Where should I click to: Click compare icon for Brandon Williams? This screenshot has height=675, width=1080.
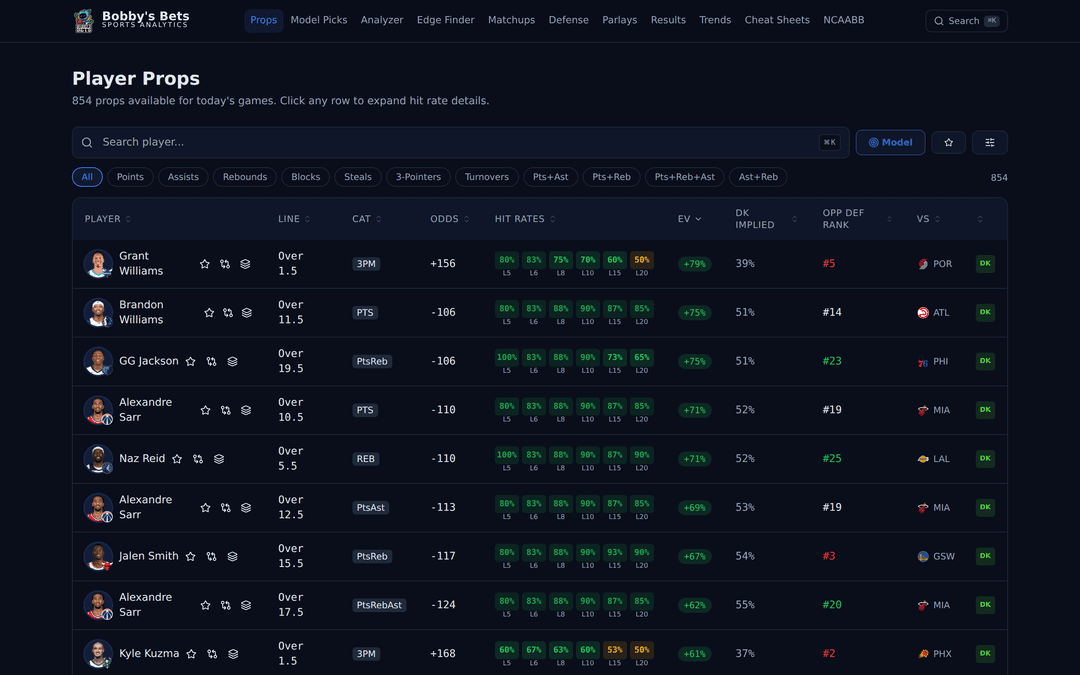[x=228, y=313]
